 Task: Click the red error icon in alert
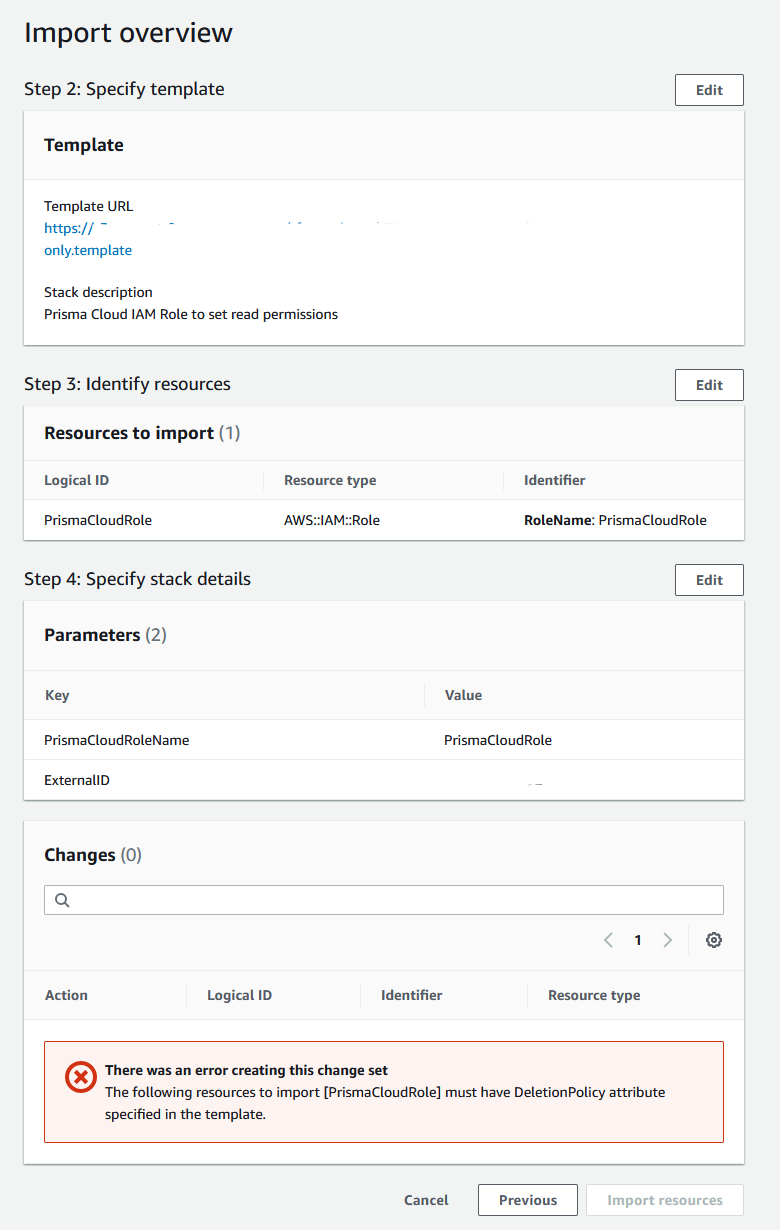(x=80, y=1077)
